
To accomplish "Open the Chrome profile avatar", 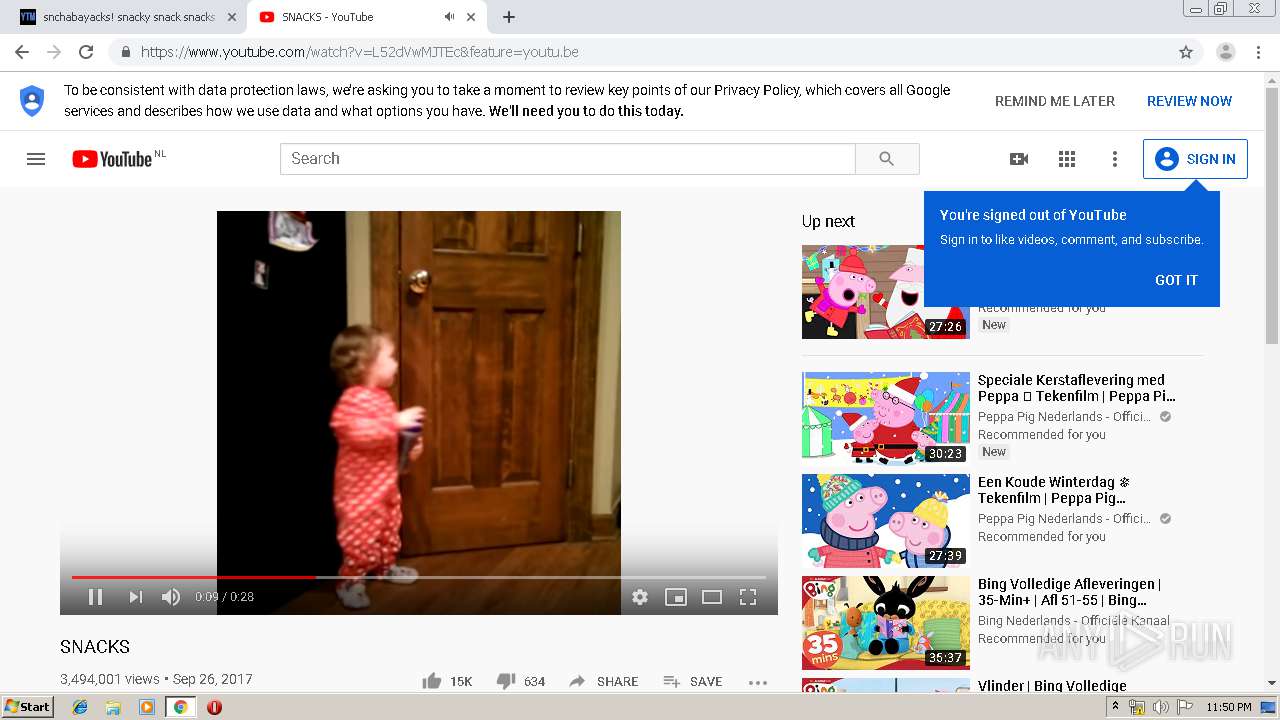I will 1226,52.
